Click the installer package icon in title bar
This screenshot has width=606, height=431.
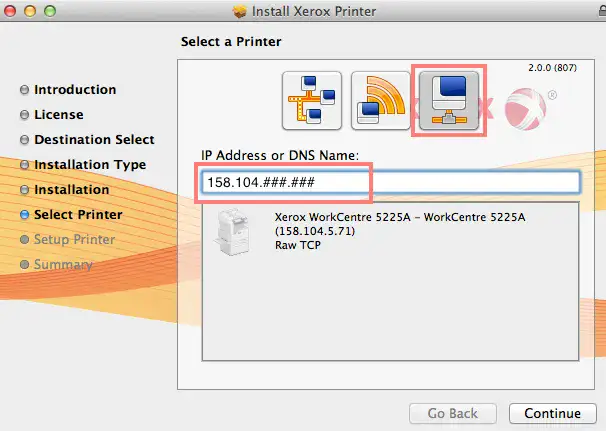click(240, 12)
